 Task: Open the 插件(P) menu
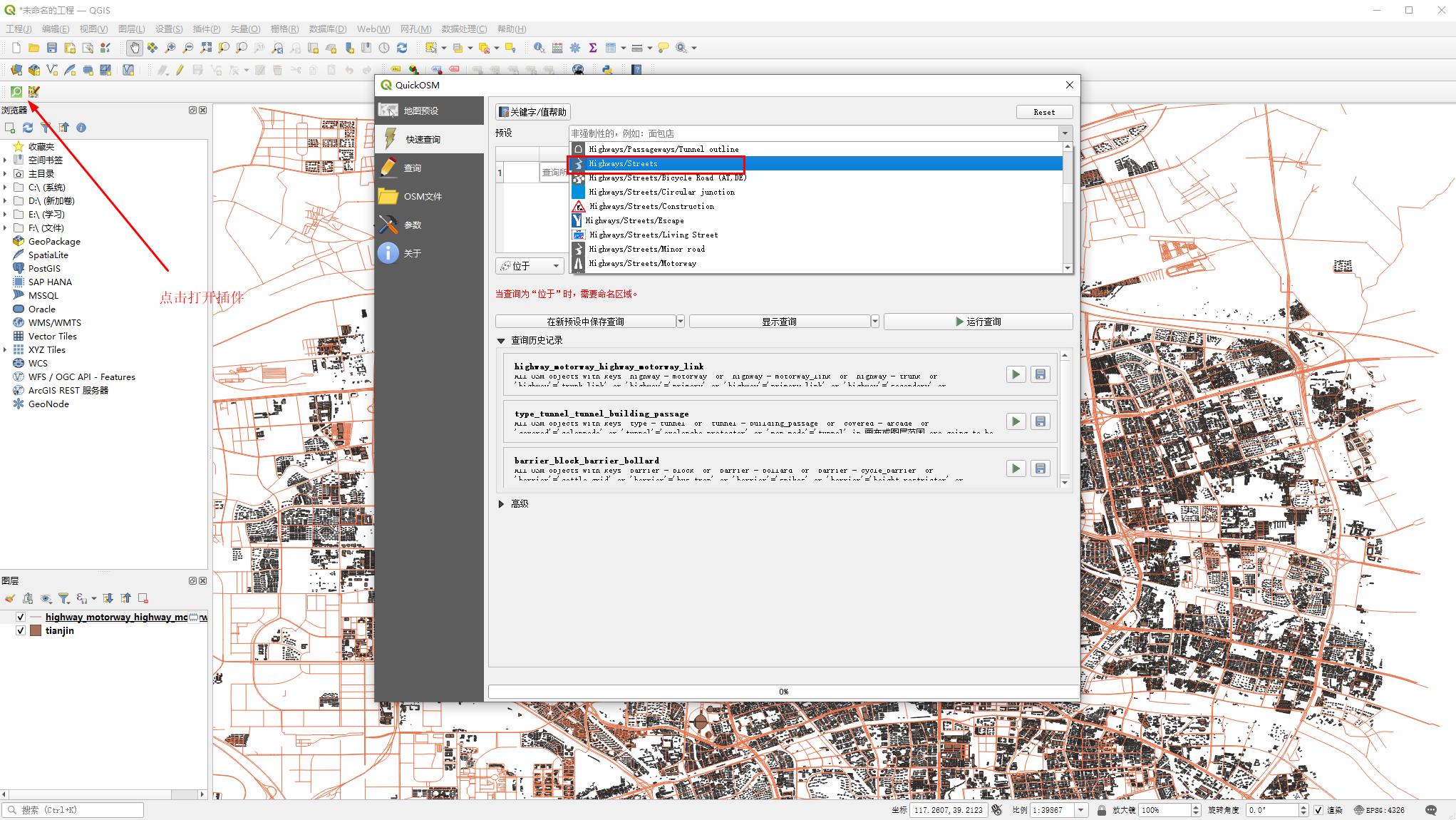click(x=206, y=29)
